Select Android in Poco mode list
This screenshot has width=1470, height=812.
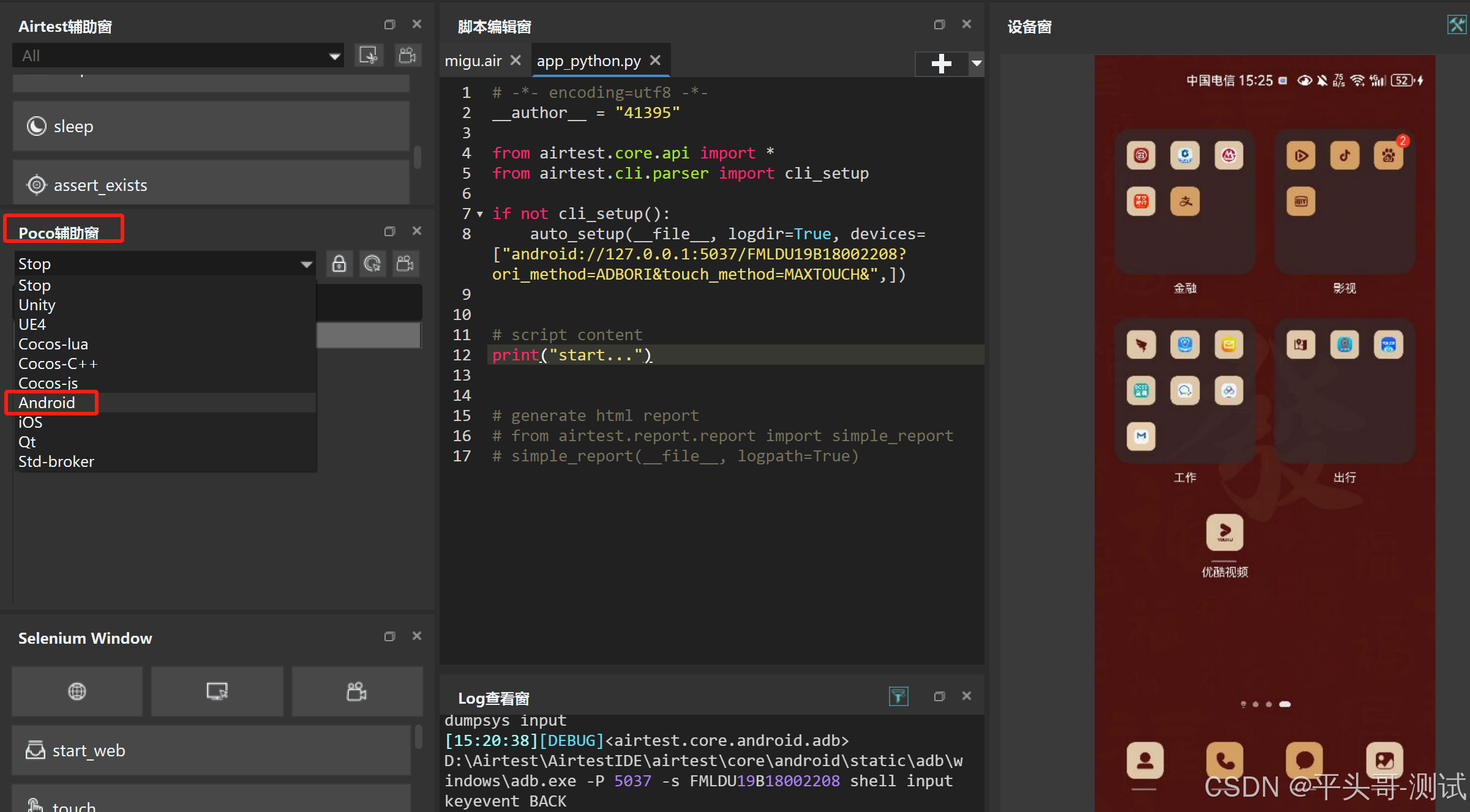(x=47, y=403)
